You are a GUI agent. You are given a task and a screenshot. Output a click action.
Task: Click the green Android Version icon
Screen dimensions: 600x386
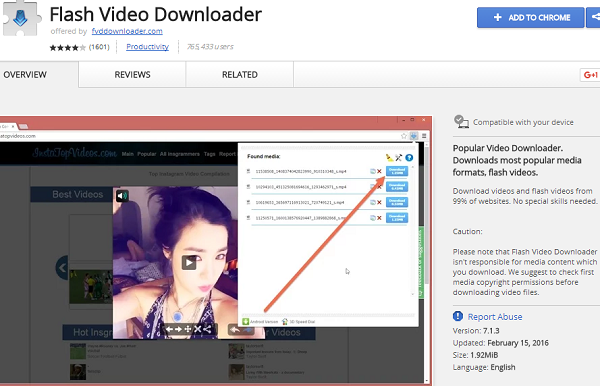pos(245,321)
